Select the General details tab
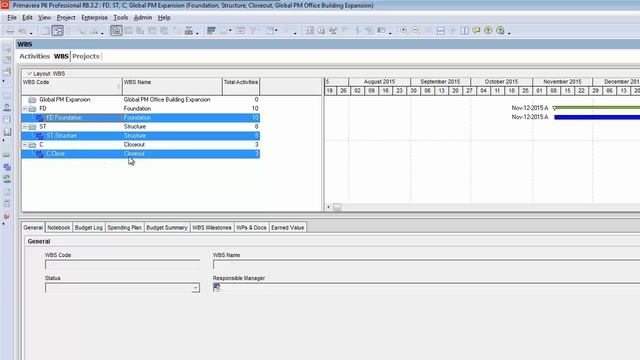The image size is (640, 360). tap(33, 228)
